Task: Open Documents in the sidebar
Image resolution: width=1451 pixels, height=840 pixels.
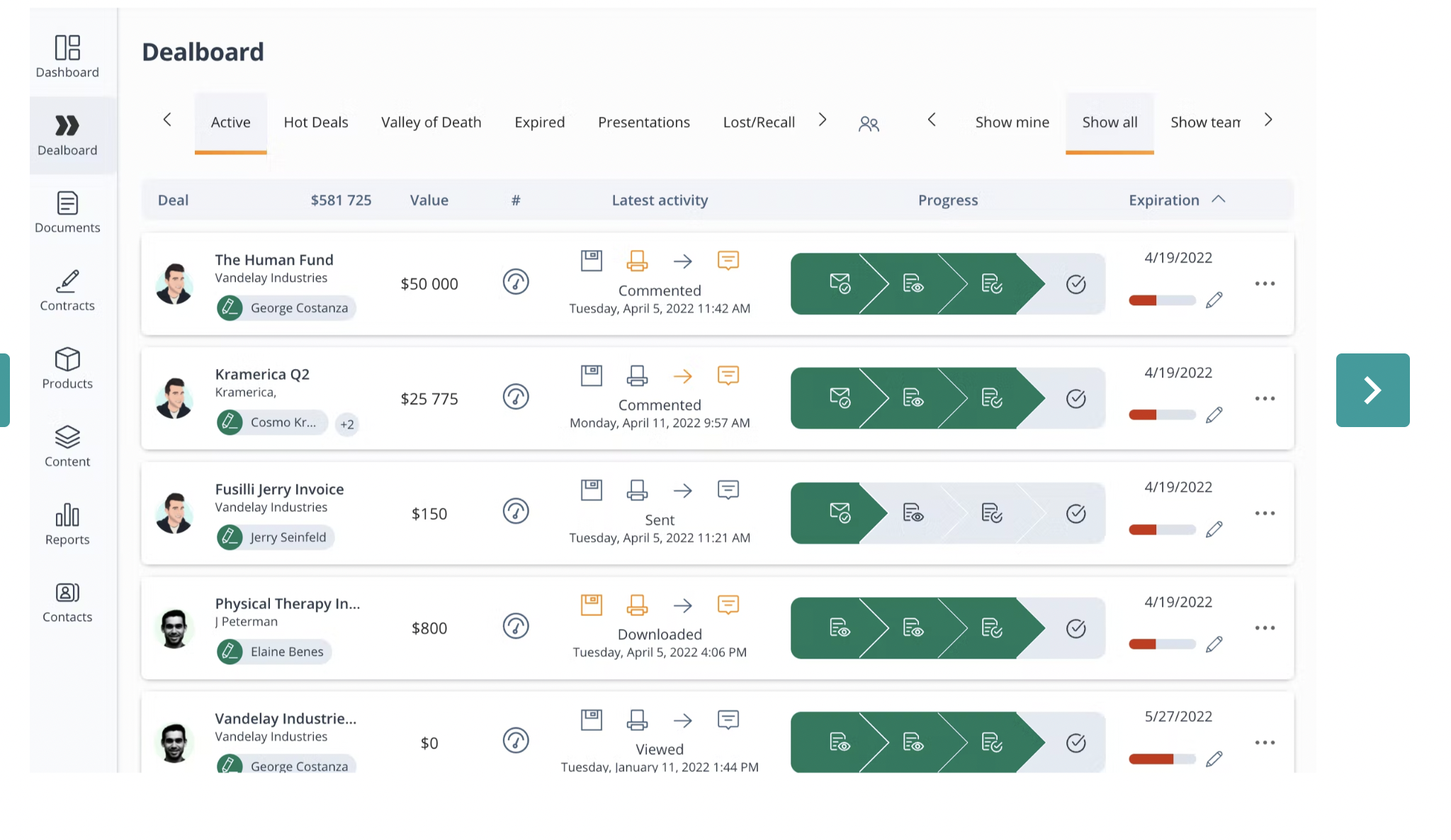Action: point(67,212)
